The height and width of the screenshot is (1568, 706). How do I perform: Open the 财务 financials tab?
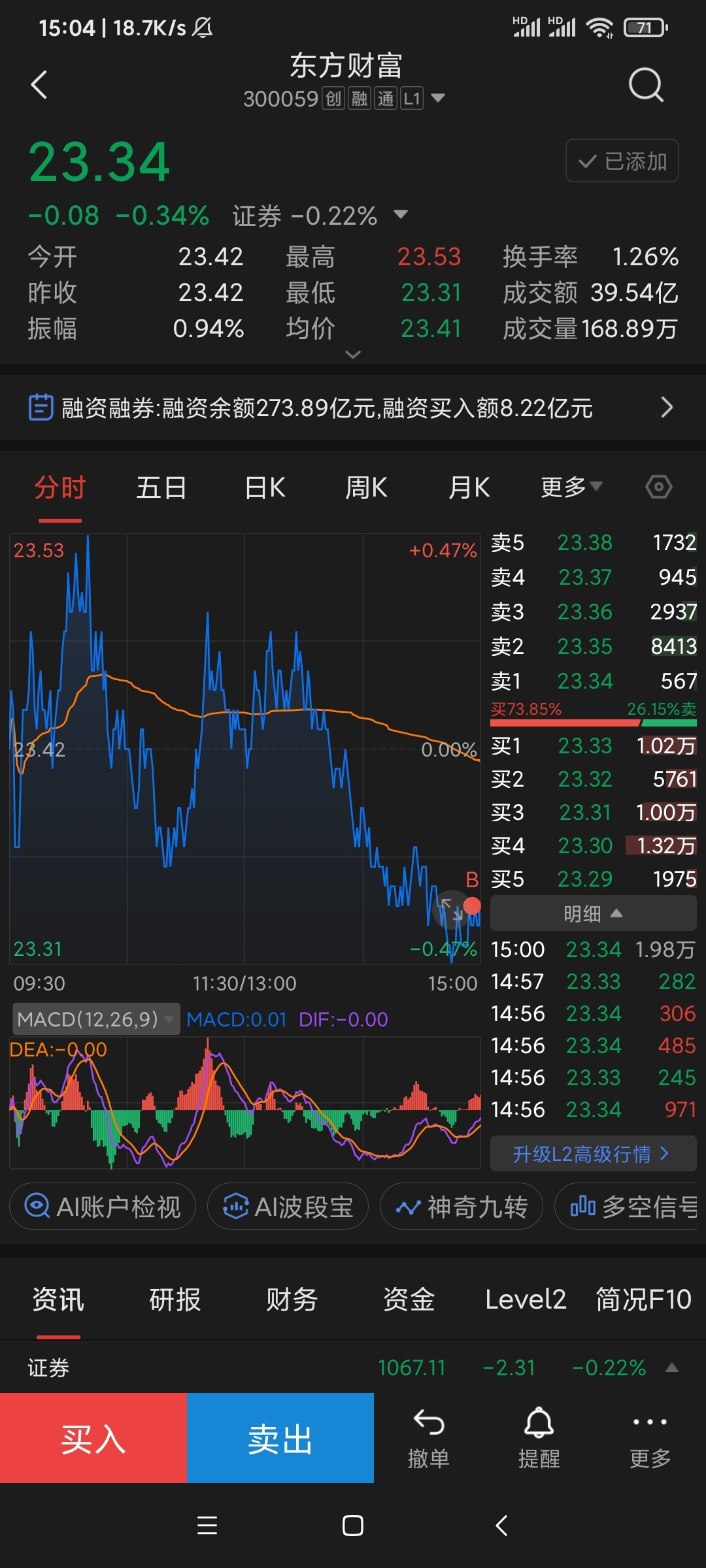point(292,1299)
